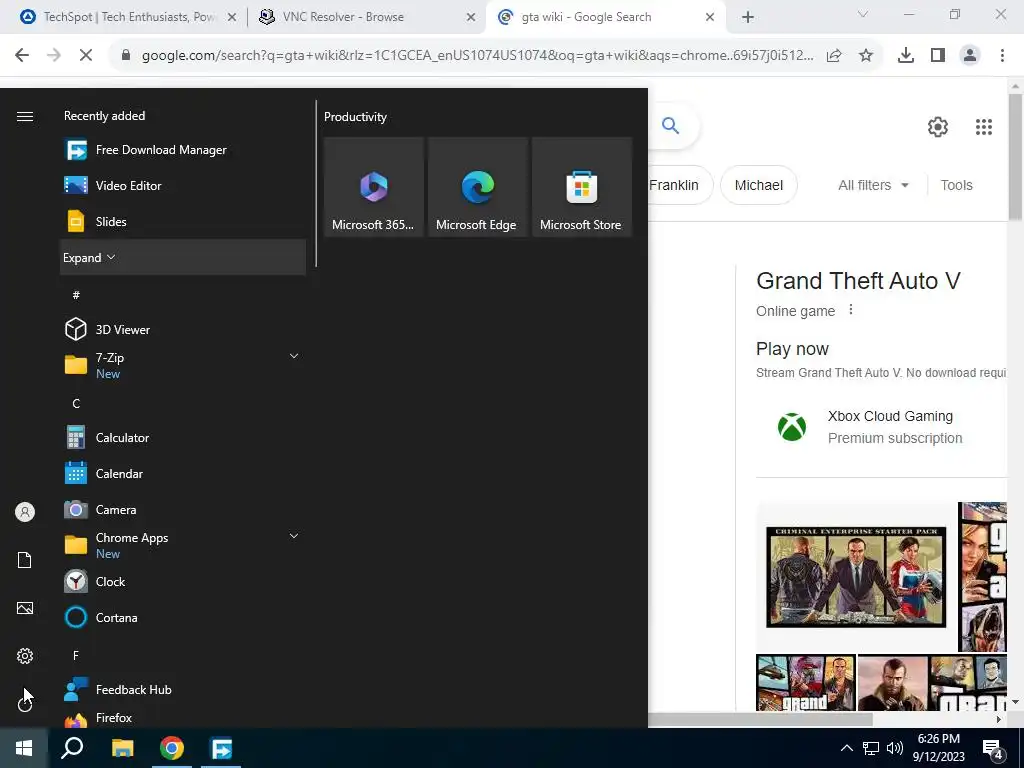Image resolution: width=1024 pixels, height=768 pixels.
Task: Open Feedback Hub
Action: [x=183, y=690]
